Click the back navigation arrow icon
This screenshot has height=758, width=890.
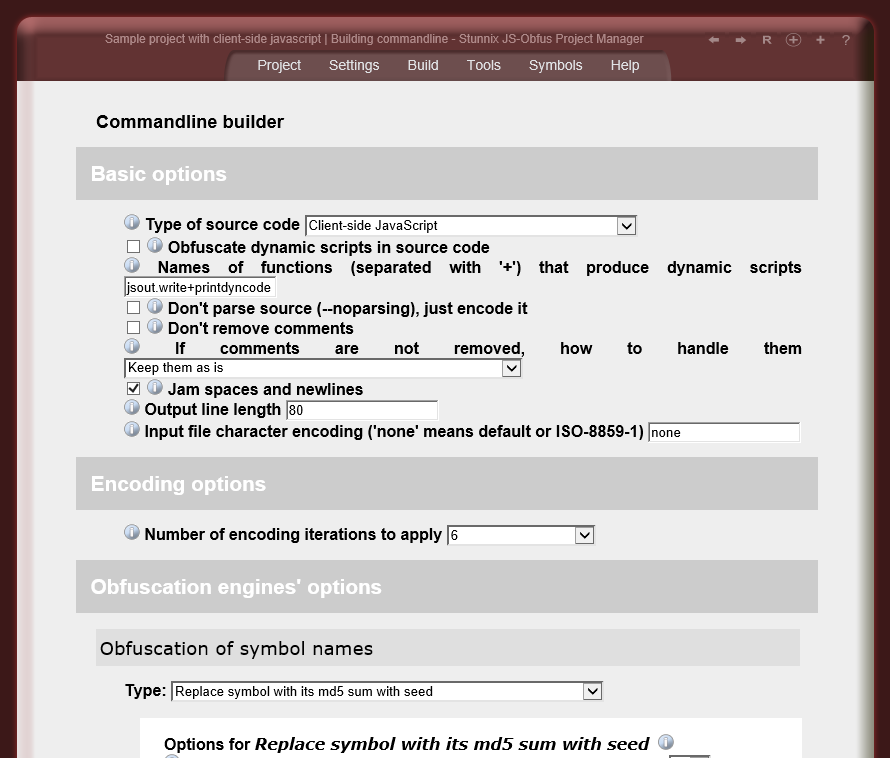point(712,39)
